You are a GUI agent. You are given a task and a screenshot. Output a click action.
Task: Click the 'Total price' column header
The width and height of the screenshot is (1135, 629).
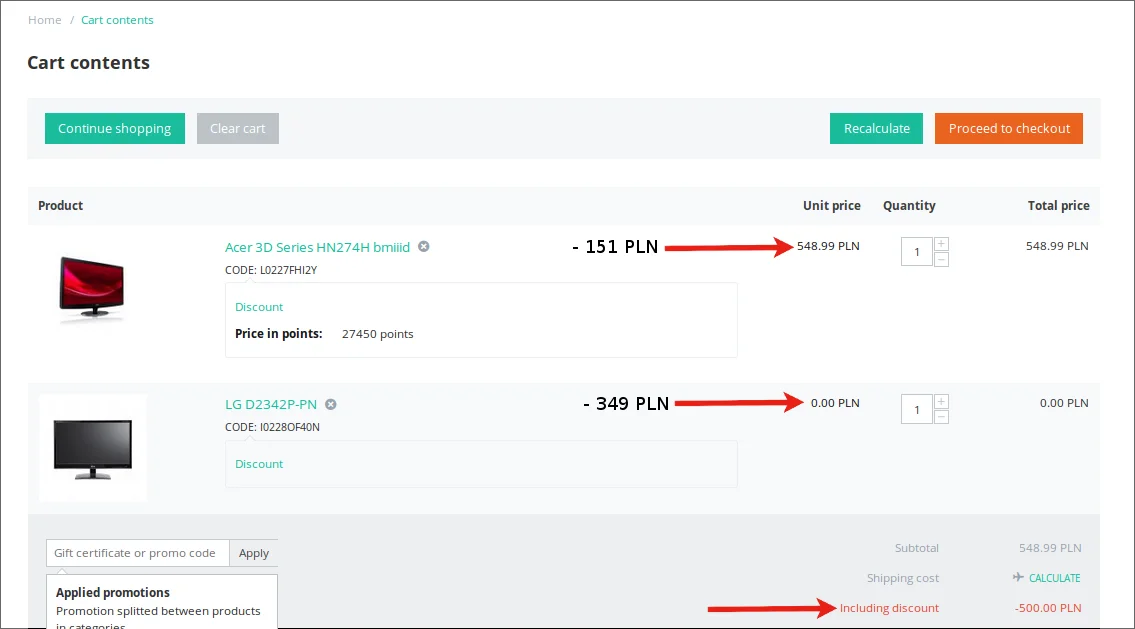pos(1058,206)
